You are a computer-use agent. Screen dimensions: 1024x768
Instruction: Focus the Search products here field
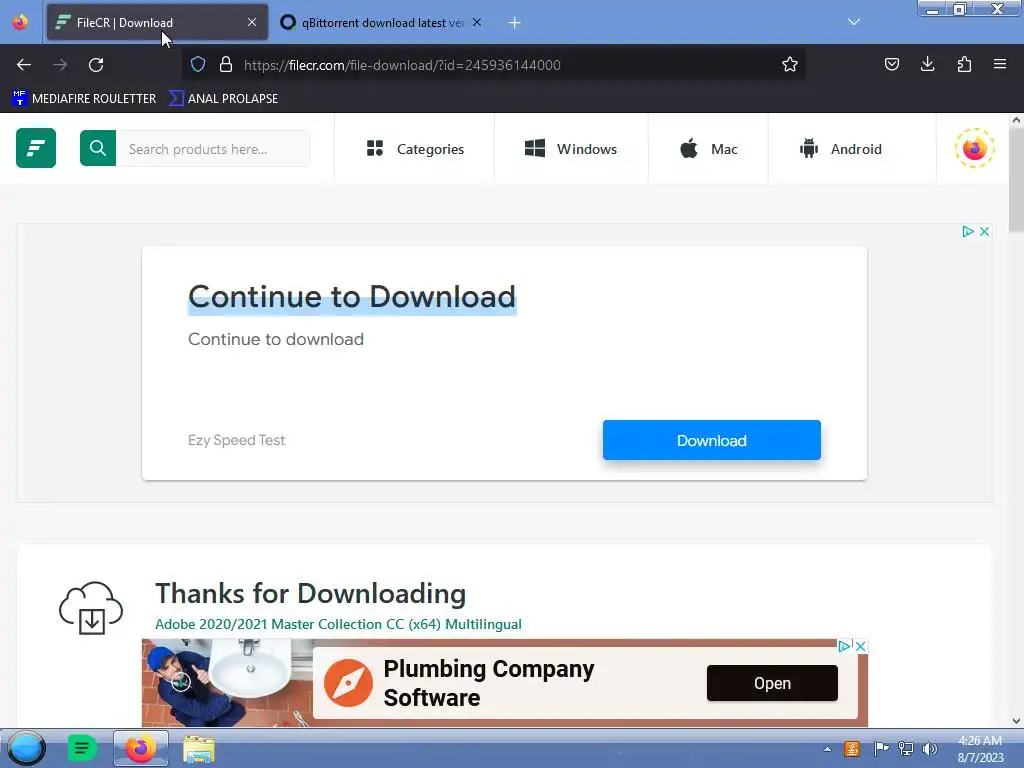point(213,149)
